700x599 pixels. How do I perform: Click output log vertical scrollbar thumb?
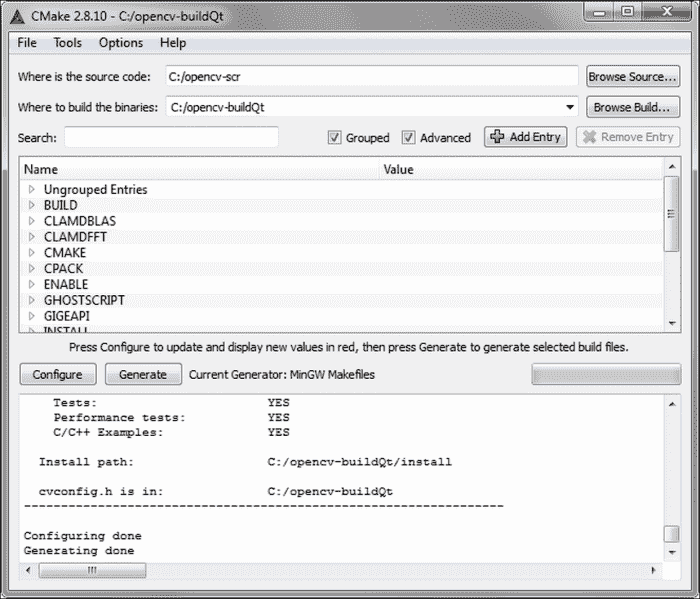click(671, 534)
